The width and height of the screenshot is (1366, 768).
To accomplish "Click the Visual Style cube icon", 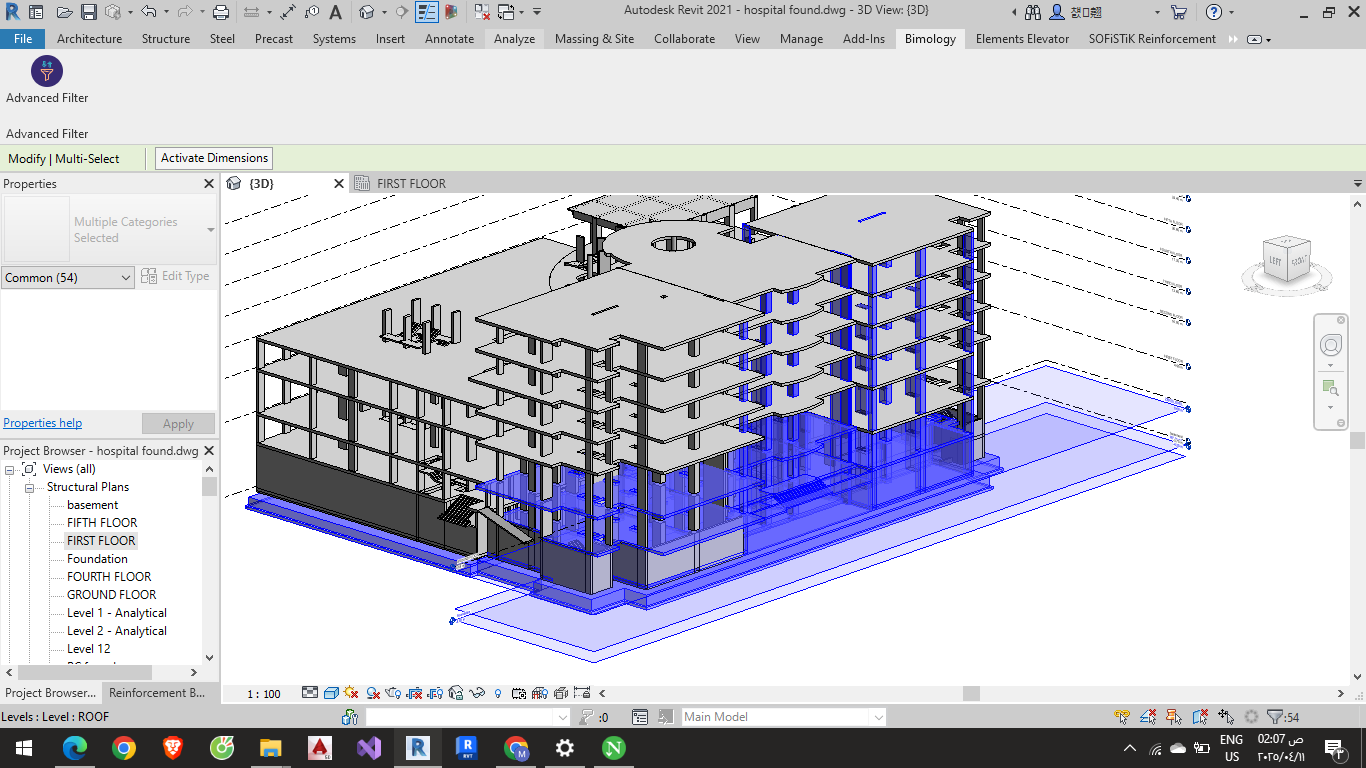I will pos(331,692).
